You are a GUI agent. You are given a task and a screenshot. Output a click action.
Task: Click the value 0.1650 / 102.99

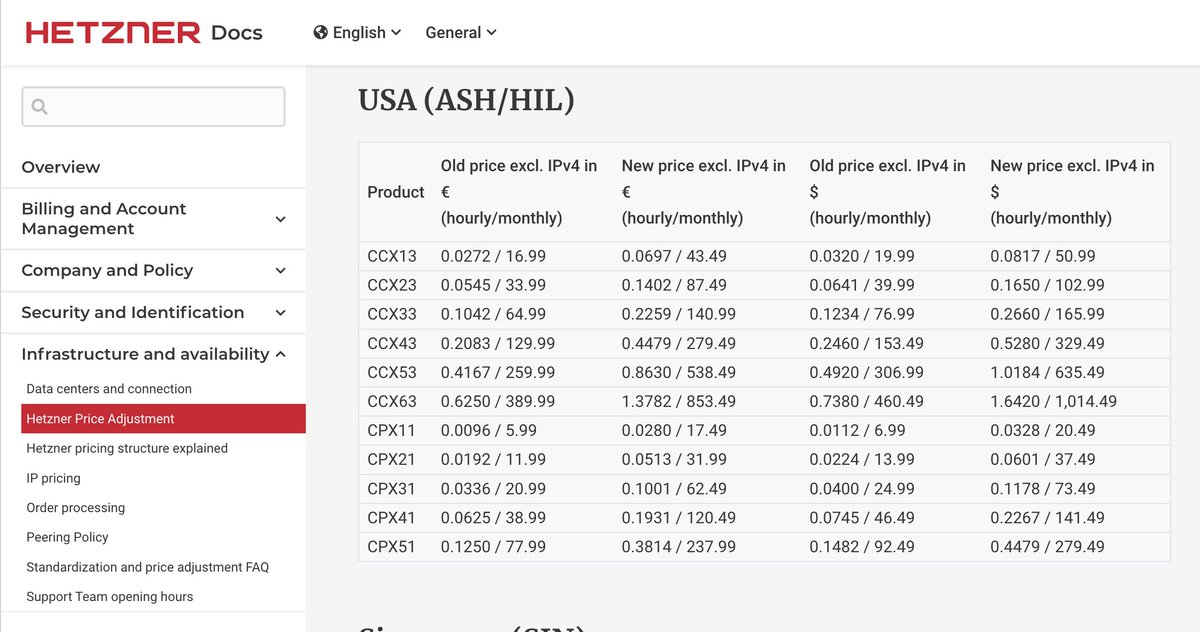tap(1047, 285)
